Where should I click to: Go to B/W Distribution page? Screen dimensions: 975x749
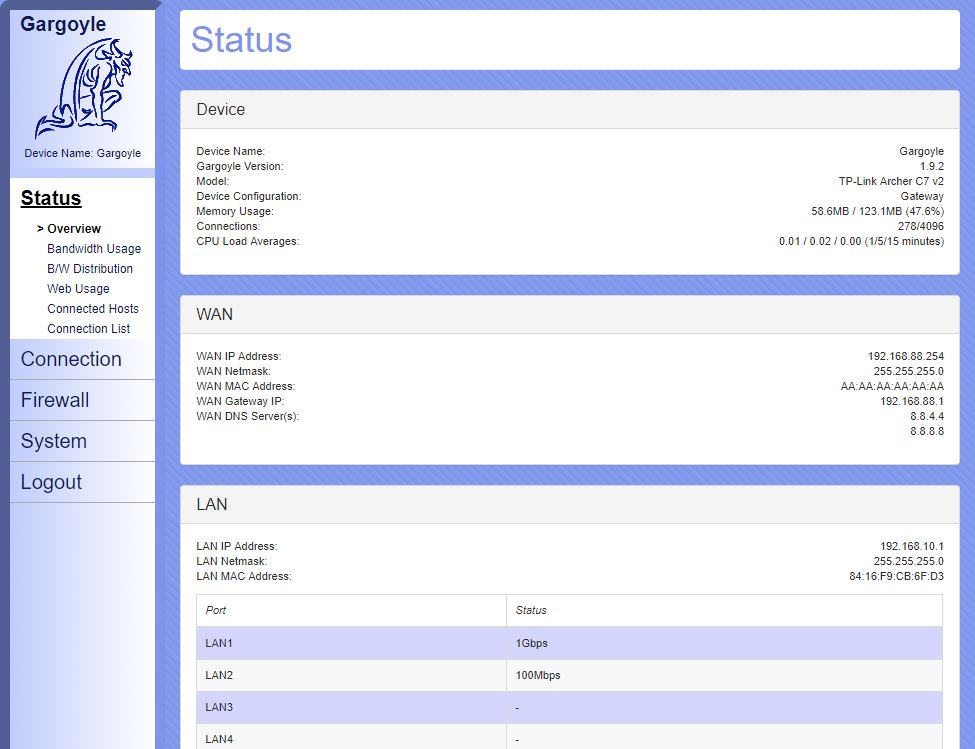click(90, 269)
